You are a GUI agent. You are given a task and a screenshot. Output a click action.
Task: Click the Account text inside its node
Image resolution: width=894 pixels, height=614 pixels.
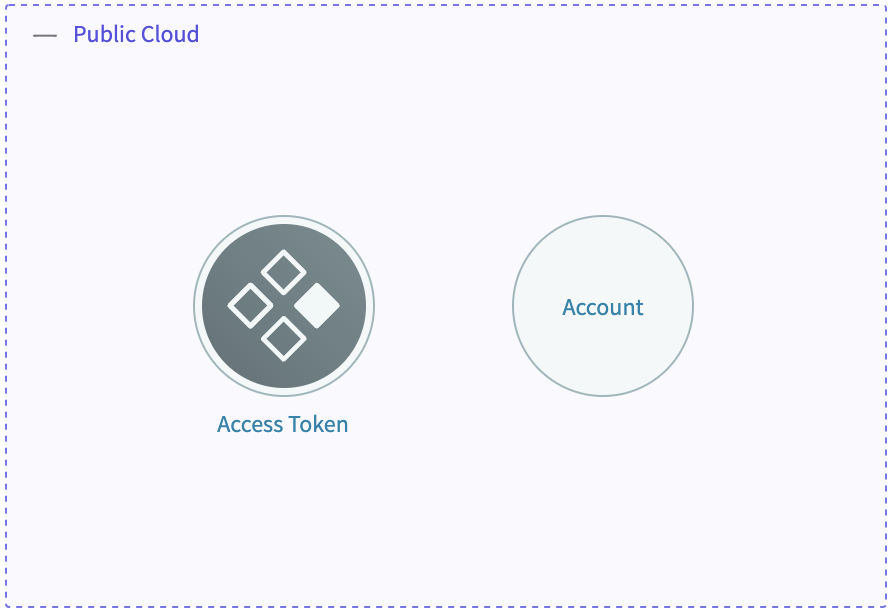[603, 307]
